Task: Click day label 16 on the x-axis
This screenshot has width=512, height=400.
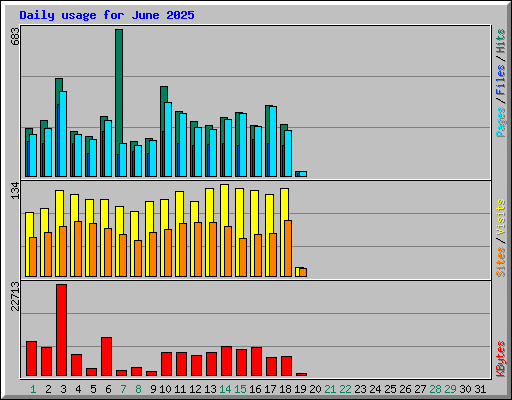Action: point(255,389)
